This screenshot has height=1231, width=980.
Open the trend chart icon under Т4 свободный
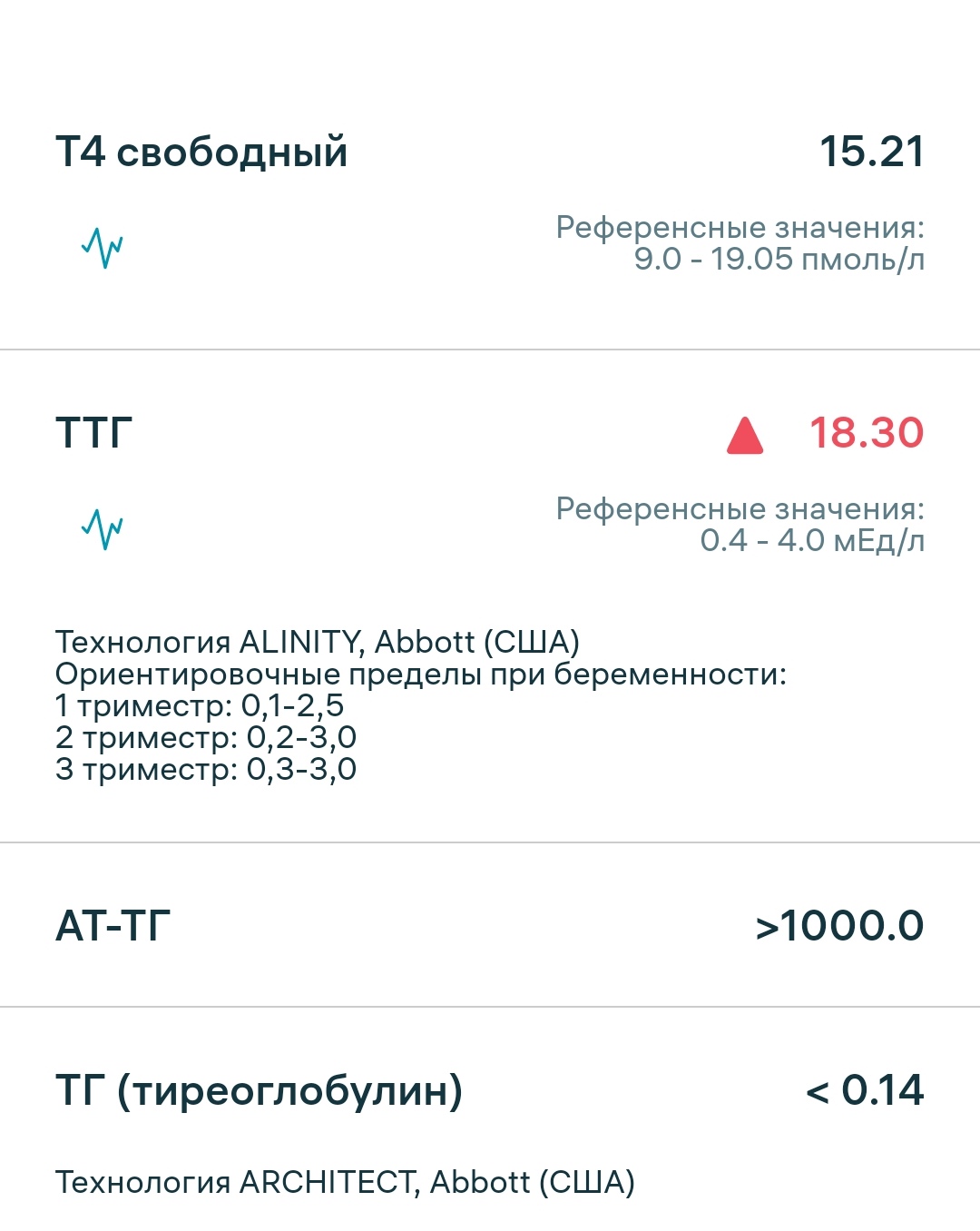103,247
